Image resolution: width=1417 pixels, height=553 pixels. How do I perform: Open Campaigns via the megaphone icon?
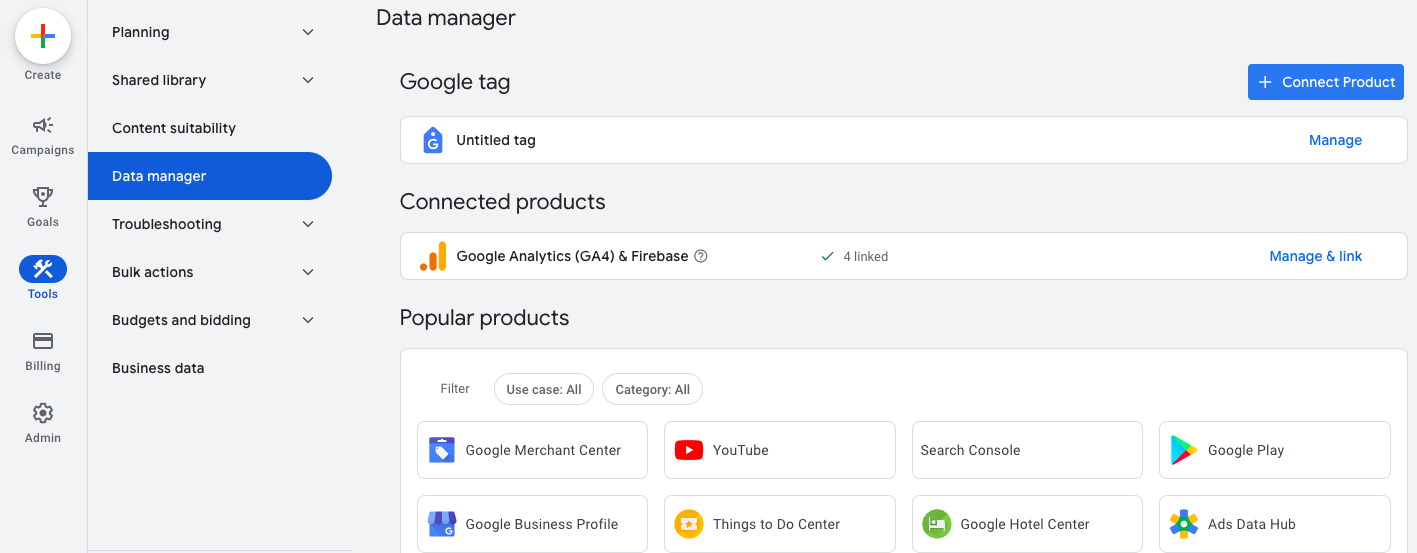pos(43,126)
